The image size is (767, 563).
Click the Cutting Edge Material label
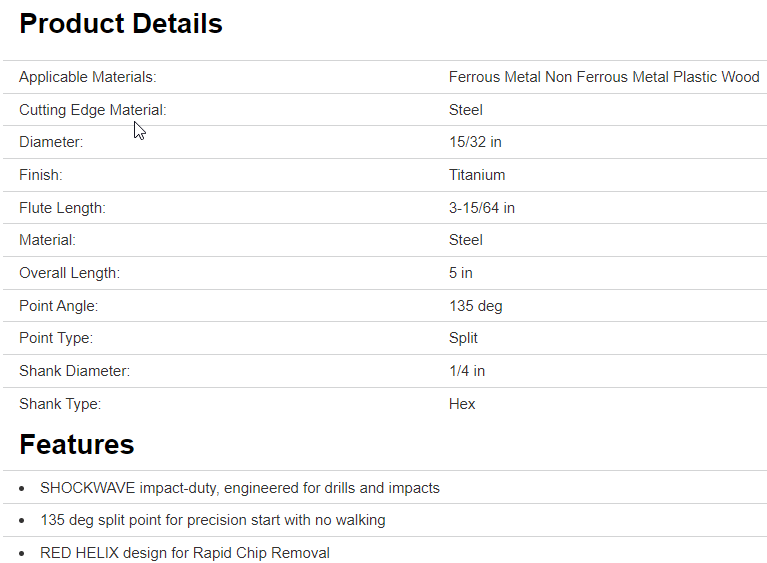(92, 110)
